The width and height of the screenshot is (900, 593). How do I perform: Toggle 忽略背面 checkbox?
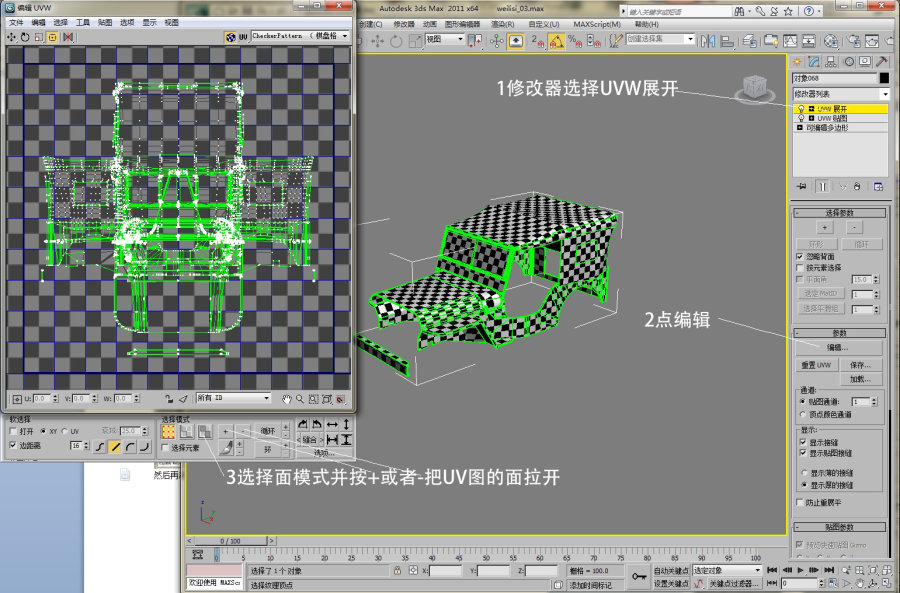800,256
